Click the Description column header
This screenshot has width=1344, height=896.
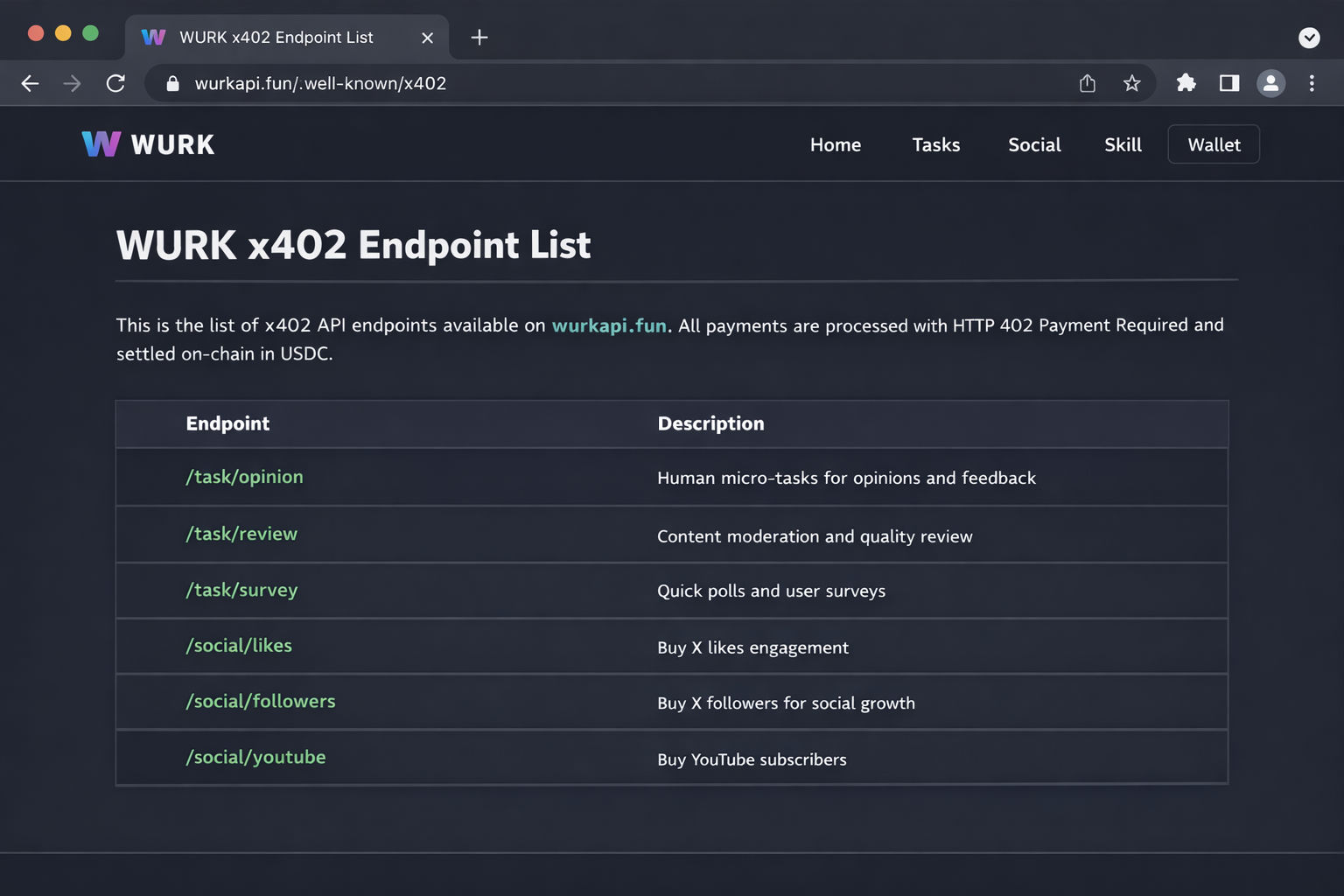coord(710,423)
